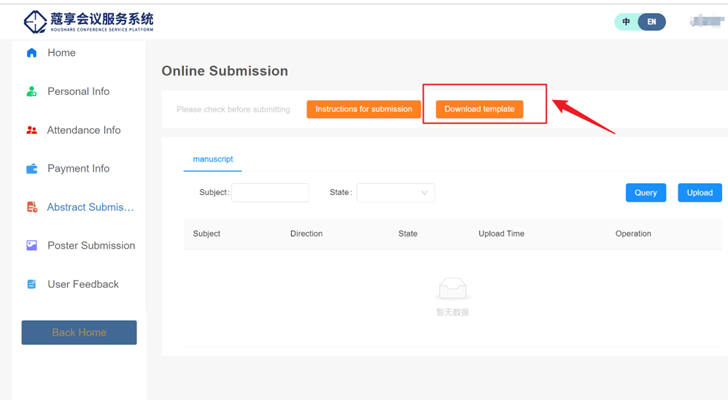Open Poster Submission menu item

tap(91, 246)
